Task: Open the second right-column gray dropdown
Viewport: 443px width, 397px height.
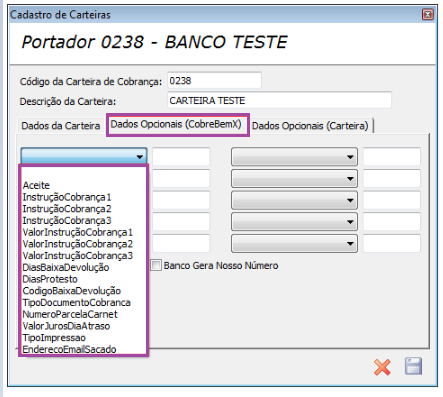Action: 294,178
